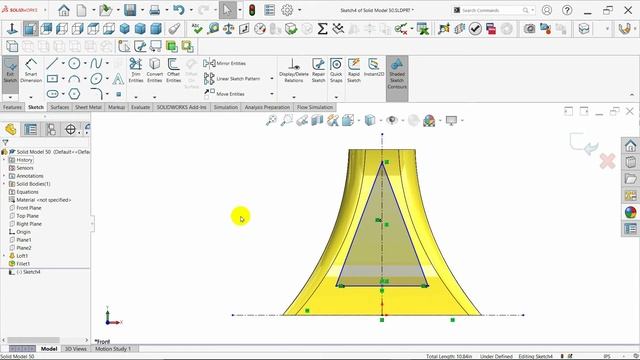This screenshot has height=360, width=640.
Task: Open the Trim Entities tool
Action: coord(136,71)
